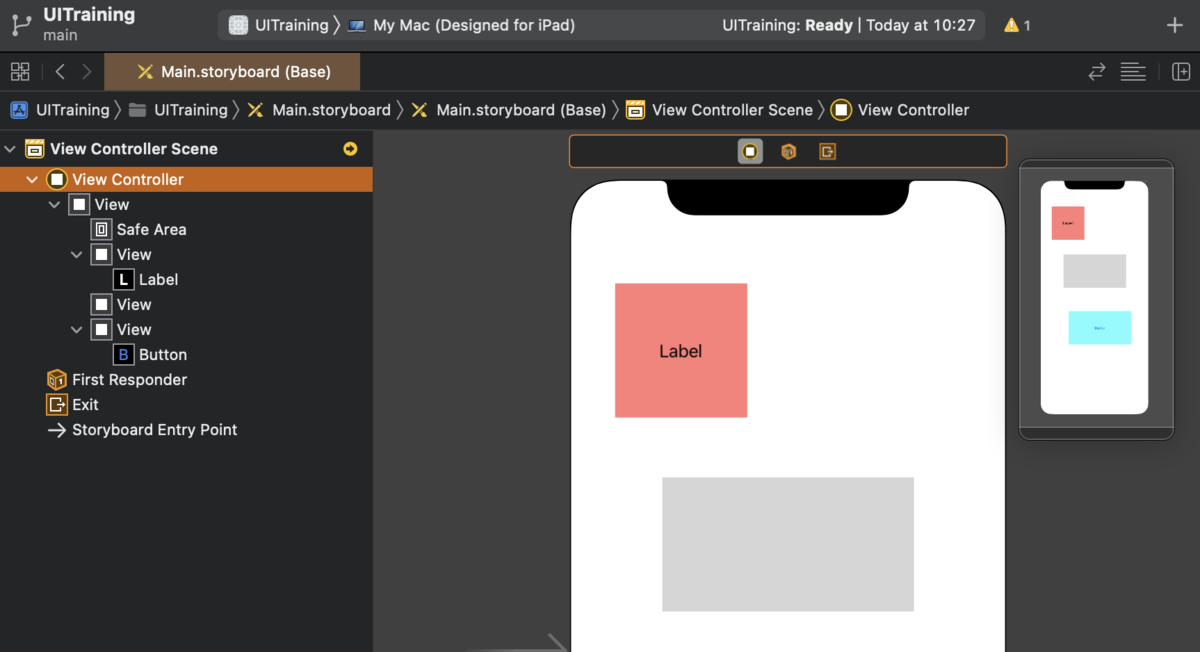The height and width of the screenshot is (652, 1200).
Task: Collapse the View Controller disclosure arrow
Action: pos(33,180)
